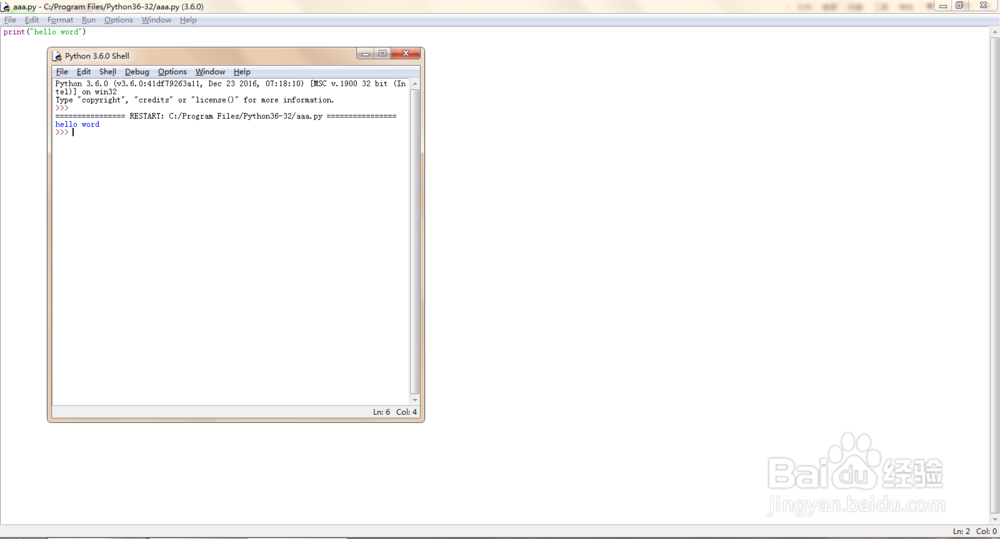Maximize the Python 3.6.0 Shell window
The width and height of the screenshot is (1000, 539).
point(382,54)
